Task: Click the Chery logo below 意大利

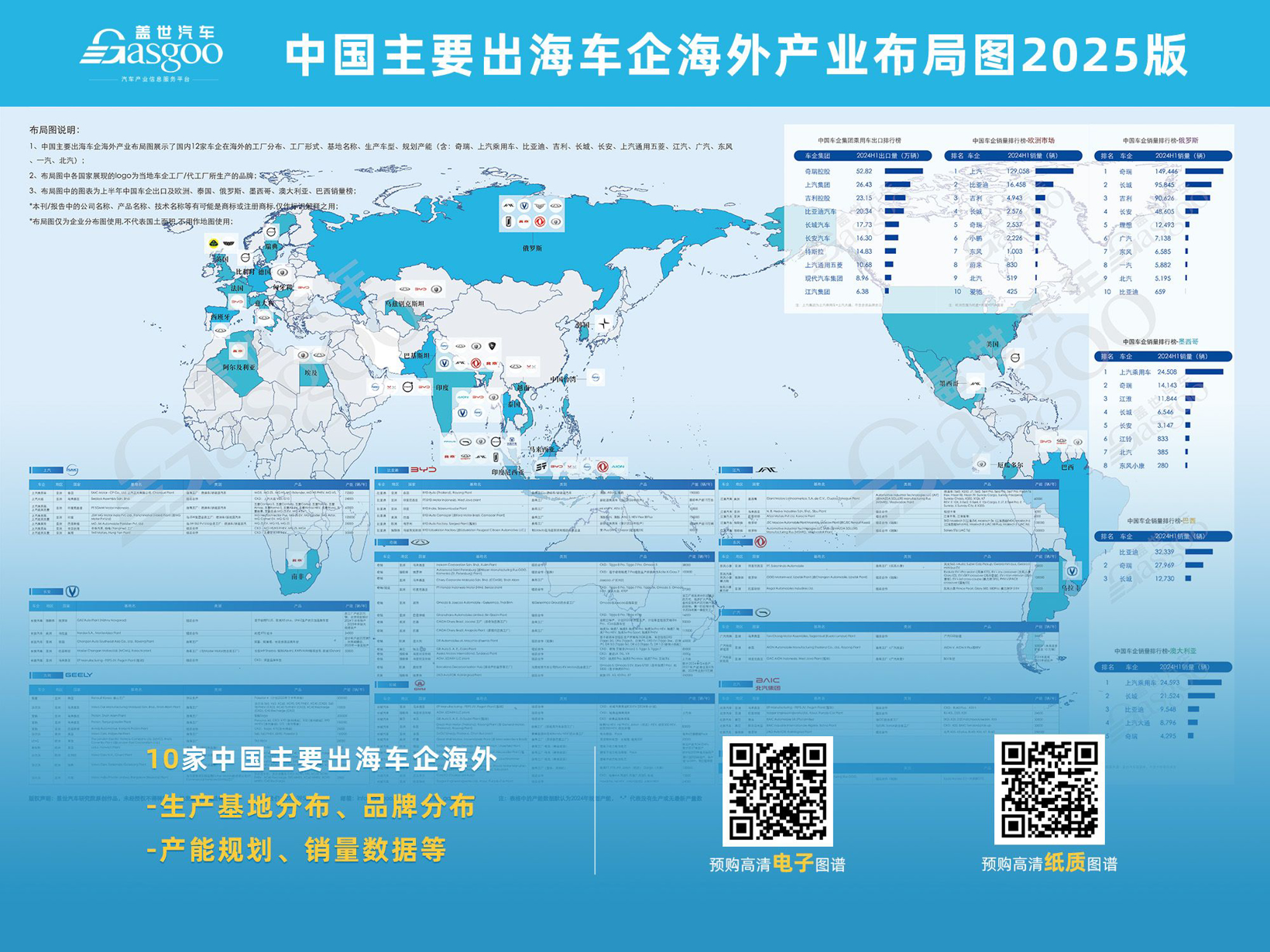Action: click(264, 317)
